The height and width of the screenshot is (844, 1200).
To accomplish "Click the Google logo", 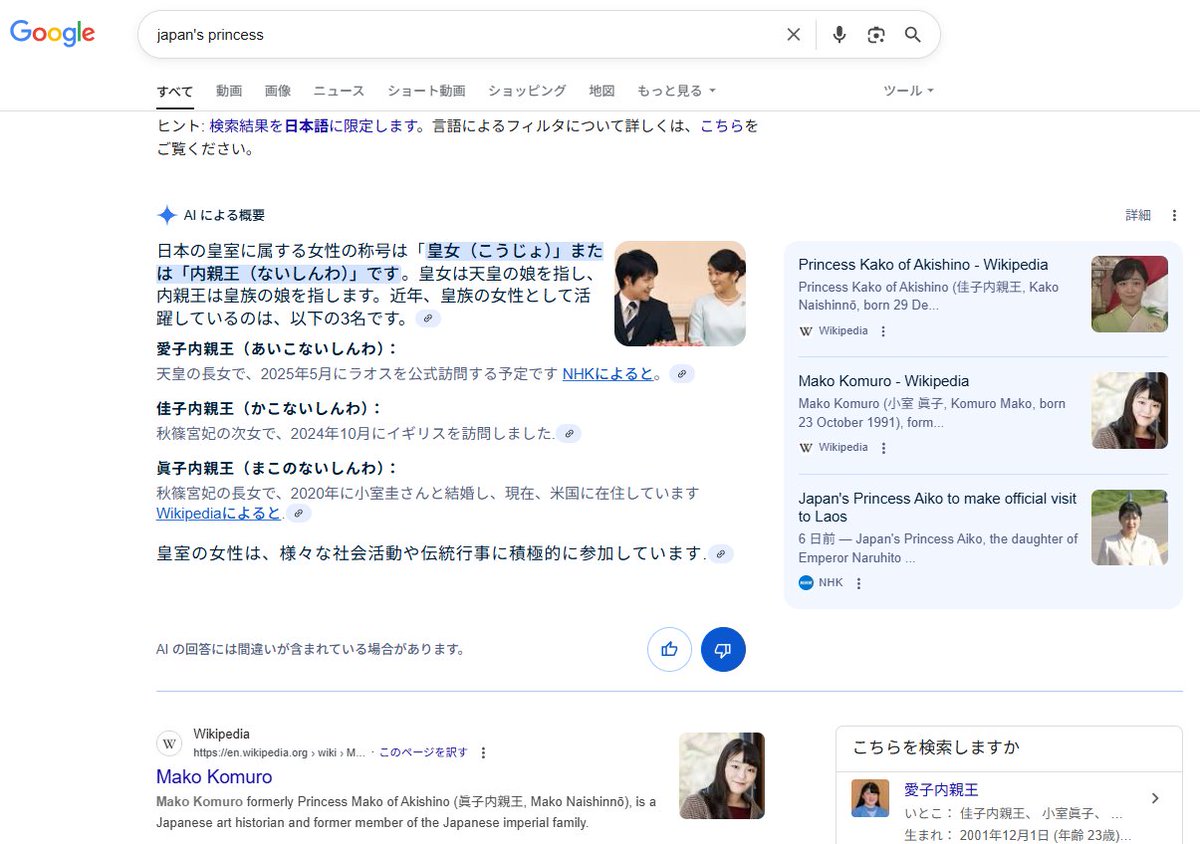I will tap(52, 34).
